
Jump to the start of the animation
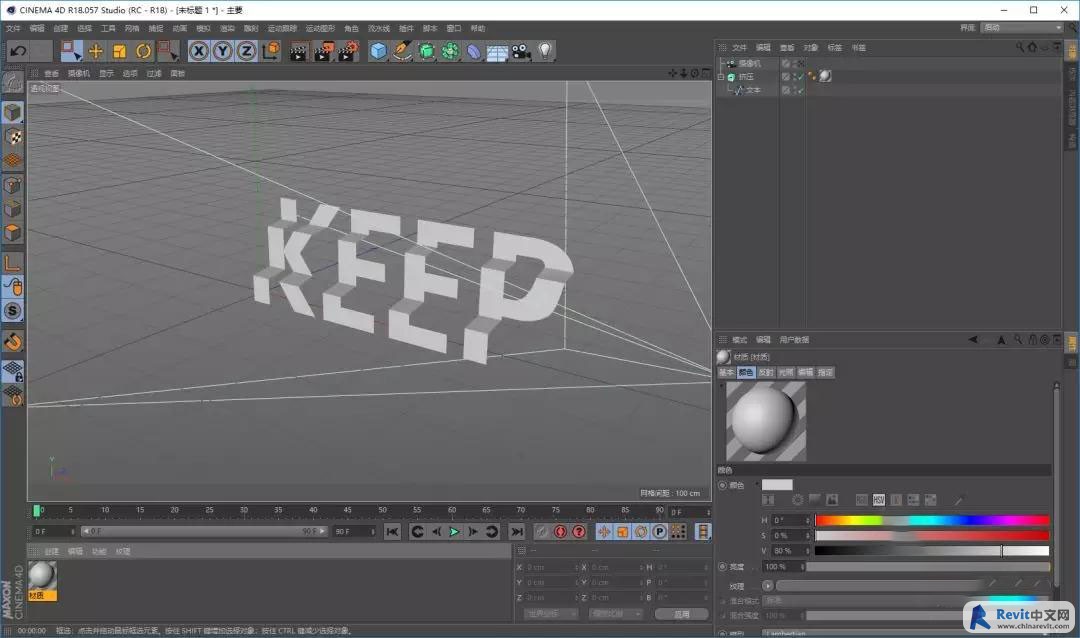point(392,532)
